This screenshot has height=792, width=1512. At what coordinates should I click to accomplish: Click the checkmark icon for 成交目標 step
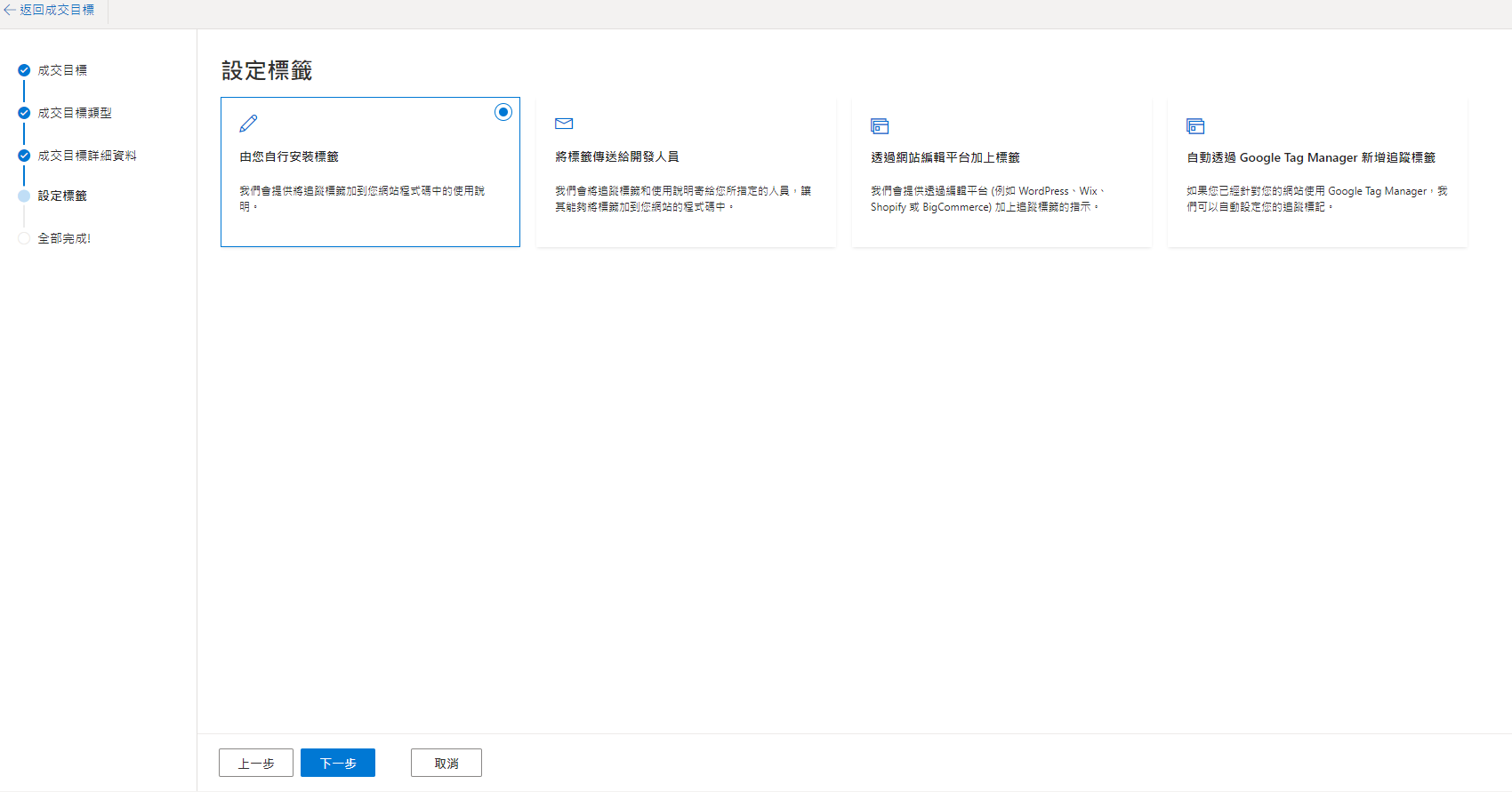[x=24, y=70]
